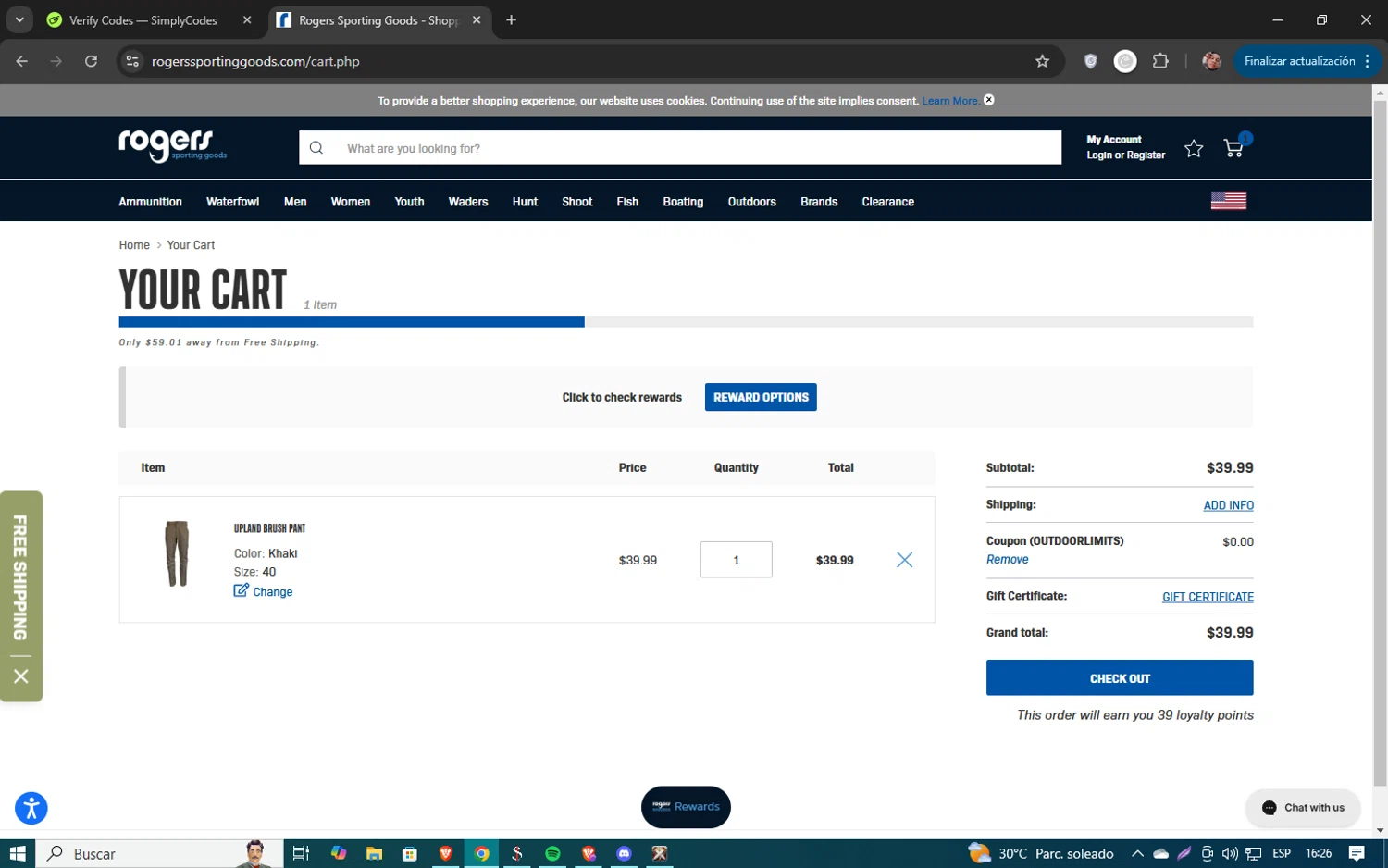Click the CHECK OUT button
The height and width of the screenshot is (868, 1388).
point(1120,677)
